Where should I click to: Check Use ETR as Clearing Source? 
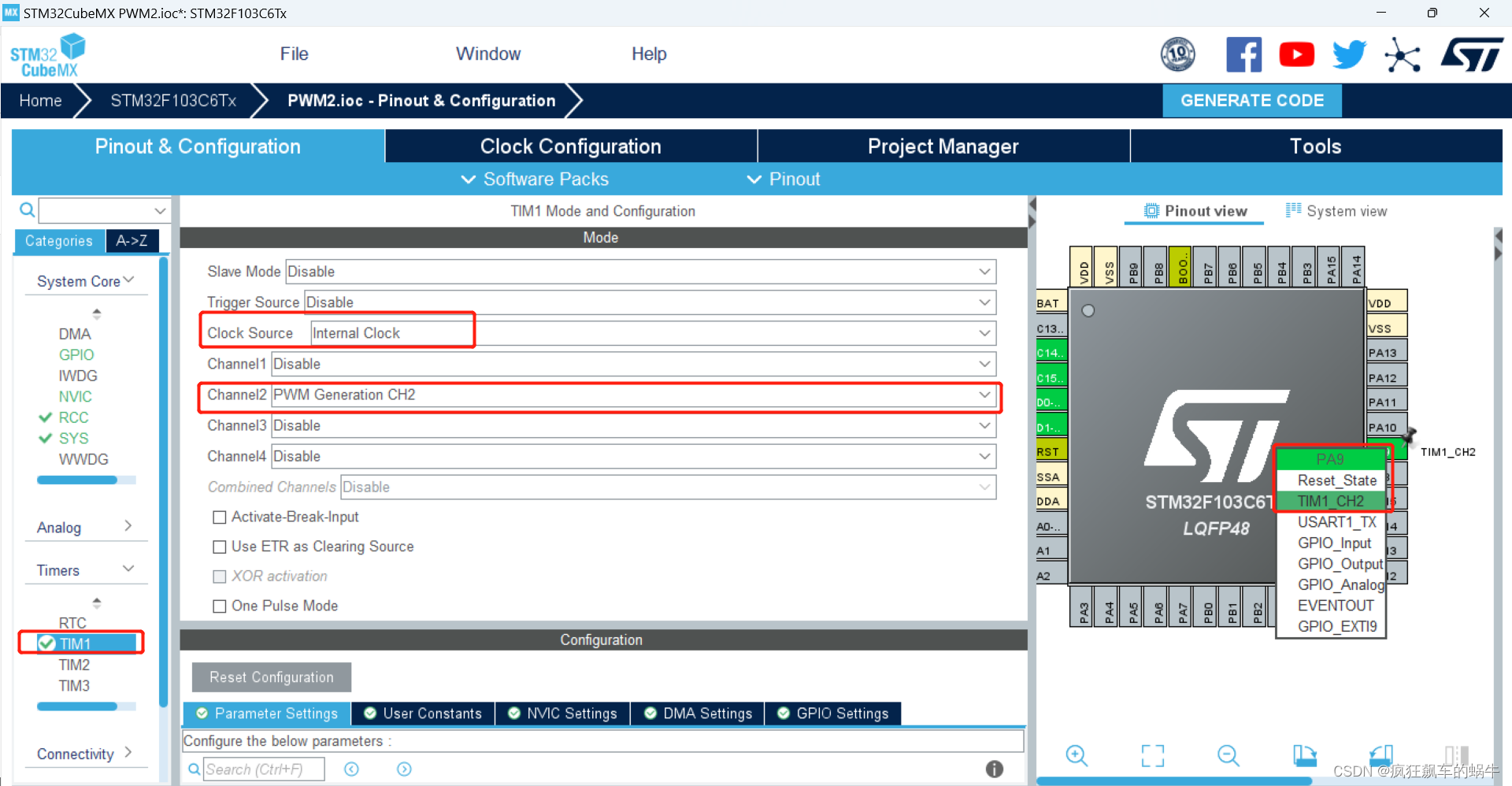[220, 547]
